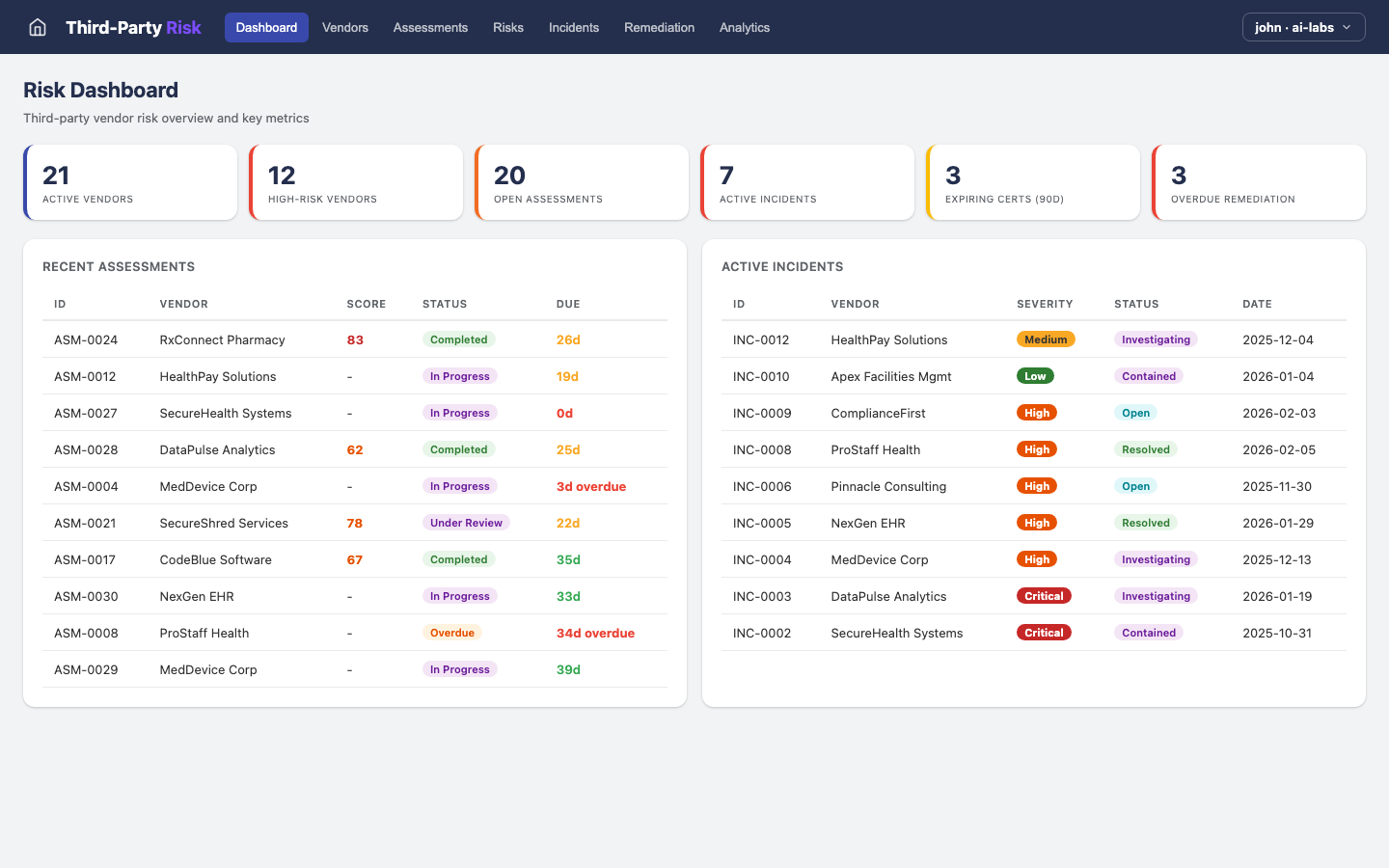Open the Expiring Certs card
Screen dimensions: 1389x868
[1033, 181]
